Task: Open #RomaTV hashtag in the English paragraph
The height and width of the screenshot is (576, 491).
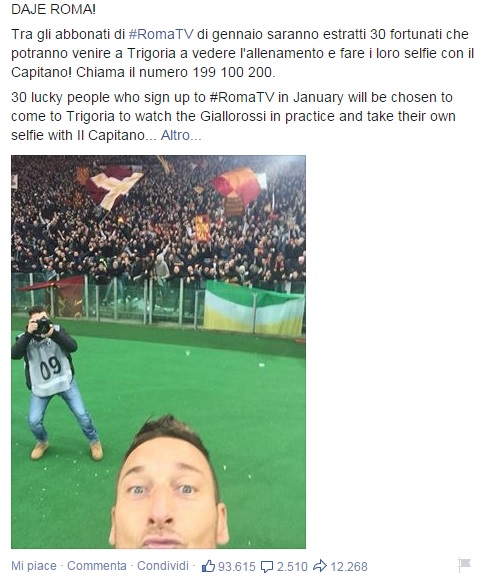Action: coord(242,97)
